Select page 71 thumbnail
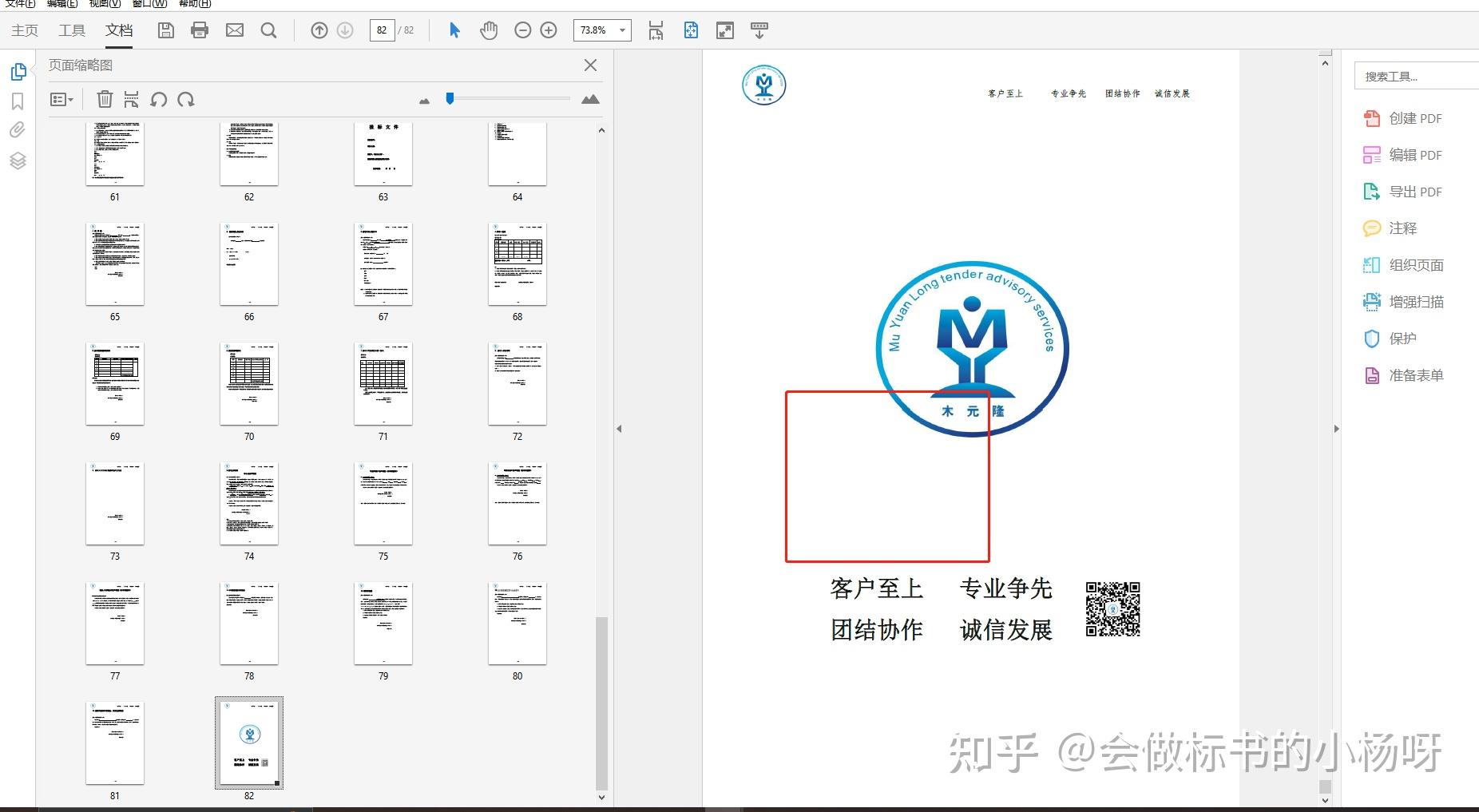The image size is (1479, 812). [383, 384]
